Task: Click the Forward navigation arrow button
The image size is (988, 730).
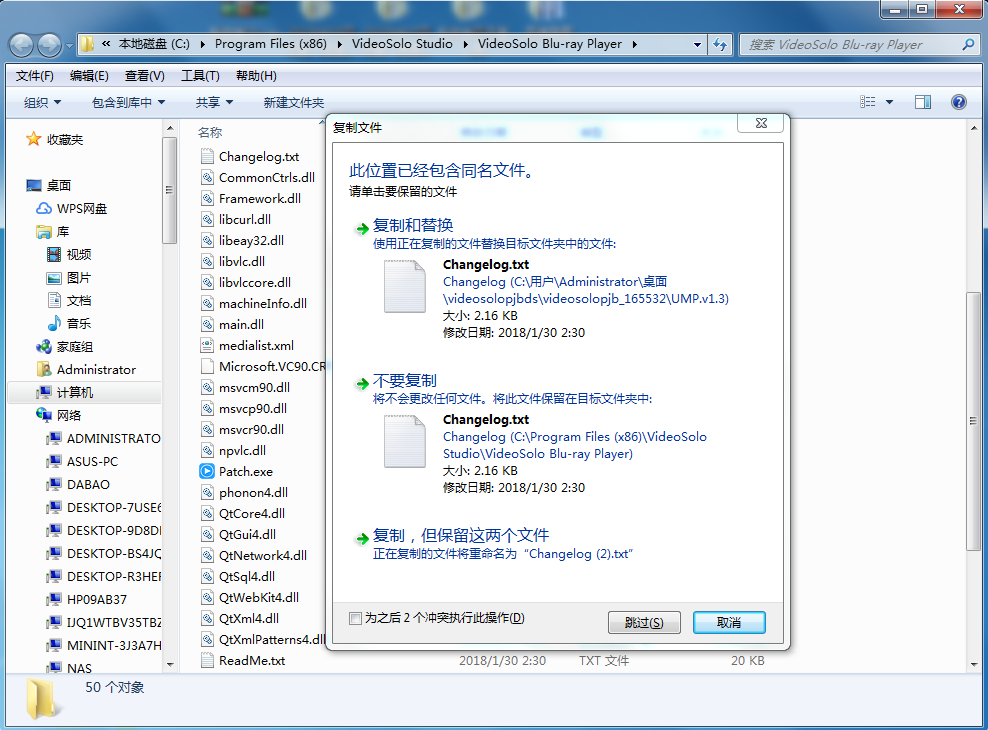Action: click(x=50, y=45)
